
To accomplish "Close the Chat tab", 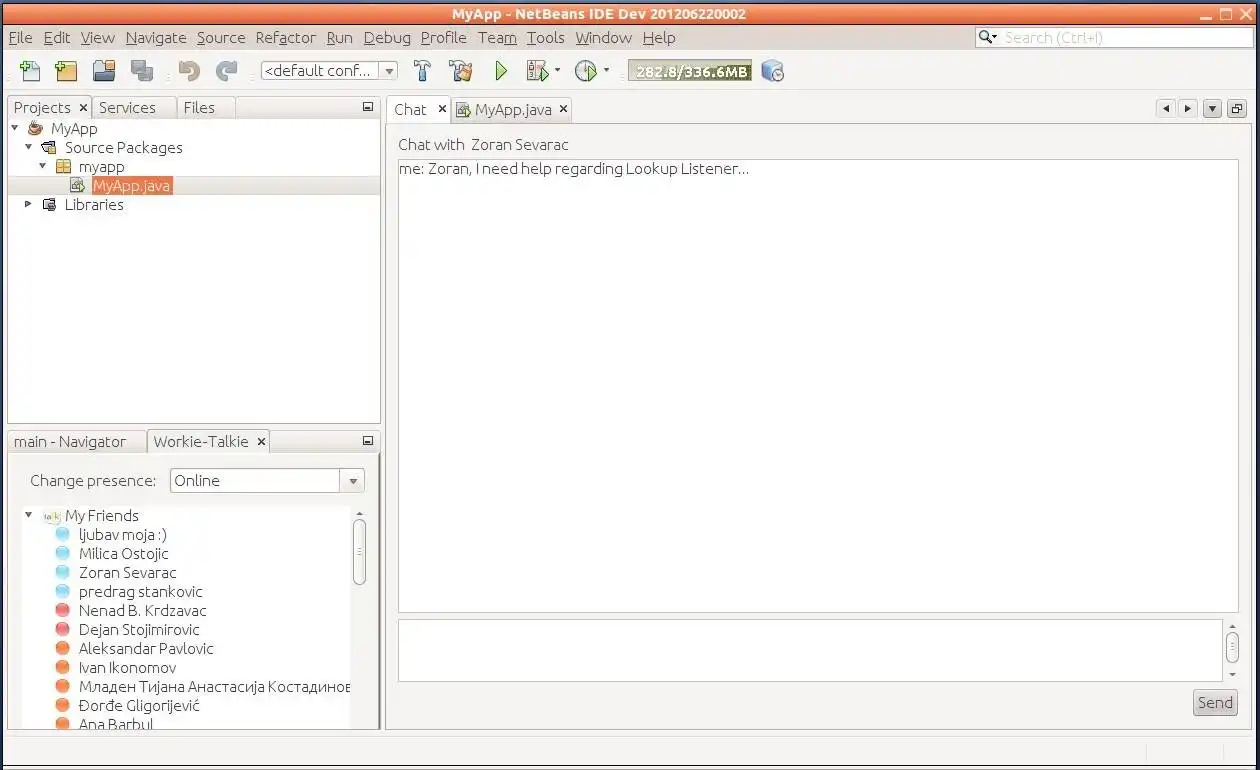I will 442,109.
